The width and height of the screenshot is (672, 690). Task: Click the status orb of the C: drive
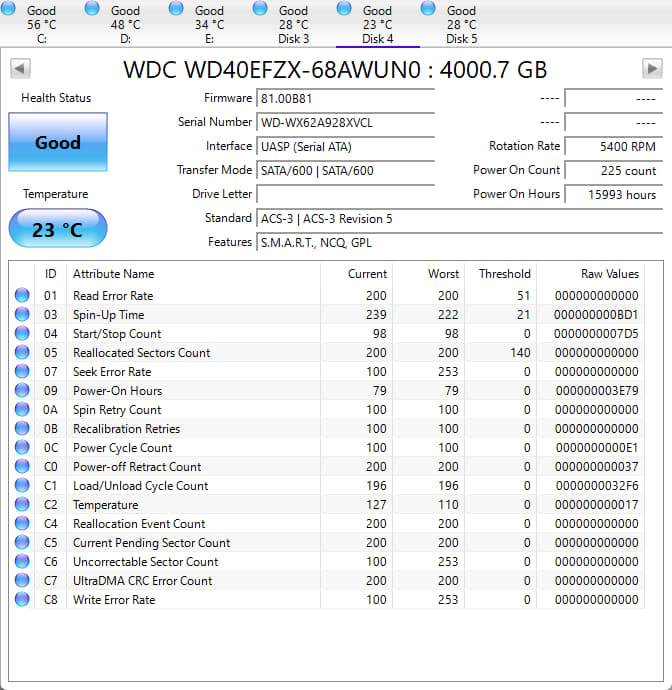tap(8, 7)
